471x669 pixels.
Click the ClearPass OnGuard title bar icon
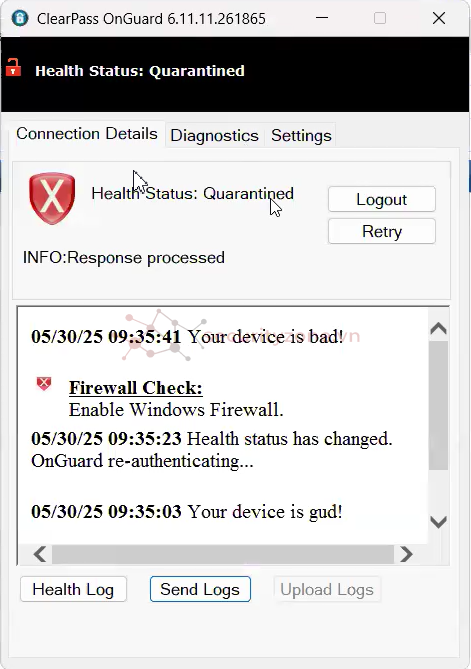[x=20, y=18]
